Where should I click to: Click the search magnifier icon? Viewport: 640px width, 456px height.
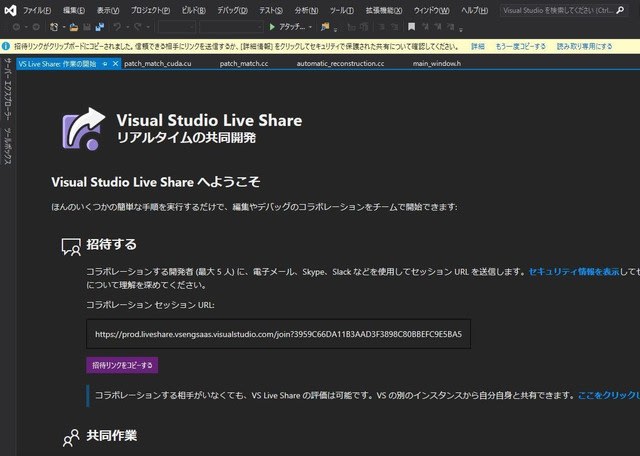620,10
